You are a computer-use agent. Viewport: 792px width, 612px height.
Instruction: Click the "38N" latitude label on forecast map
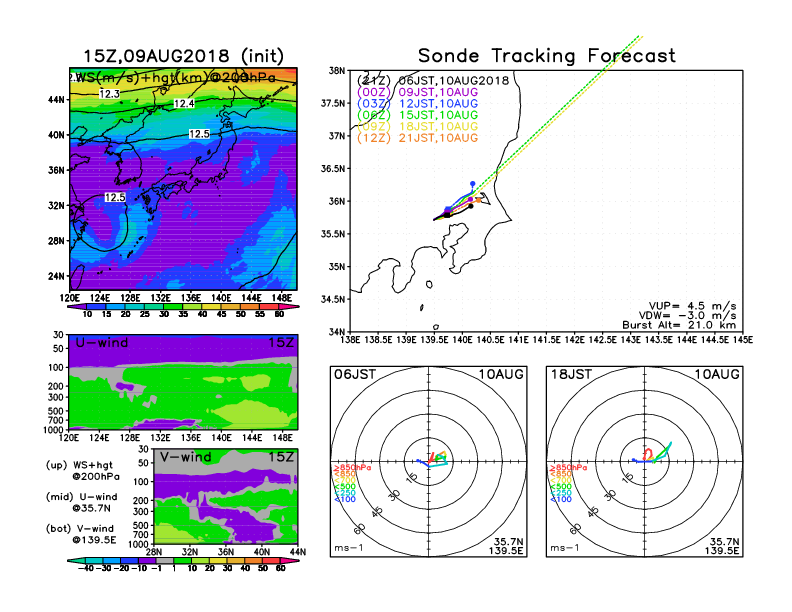(336, 70)
